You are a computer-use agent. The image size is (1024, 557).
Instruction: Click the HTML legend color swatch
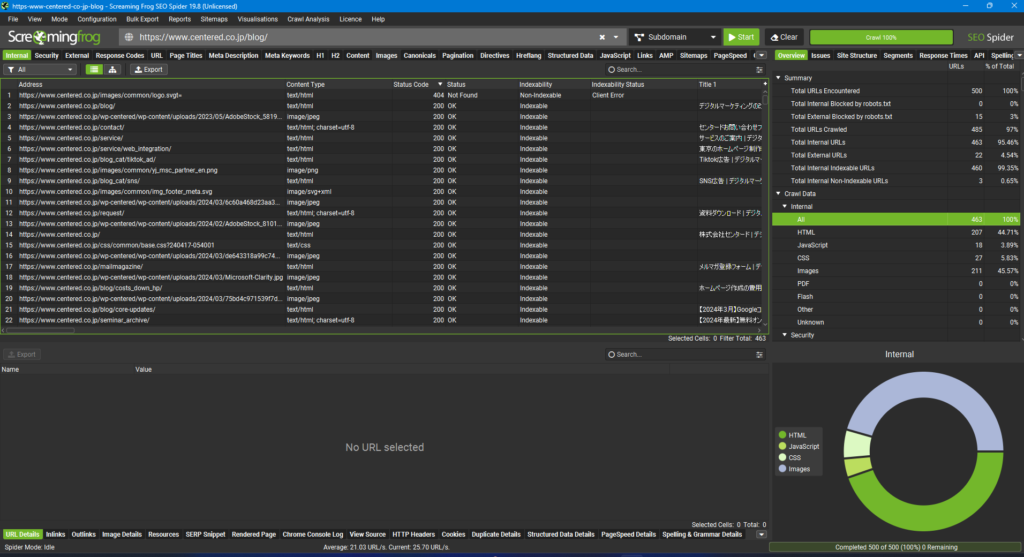point(782,435)
